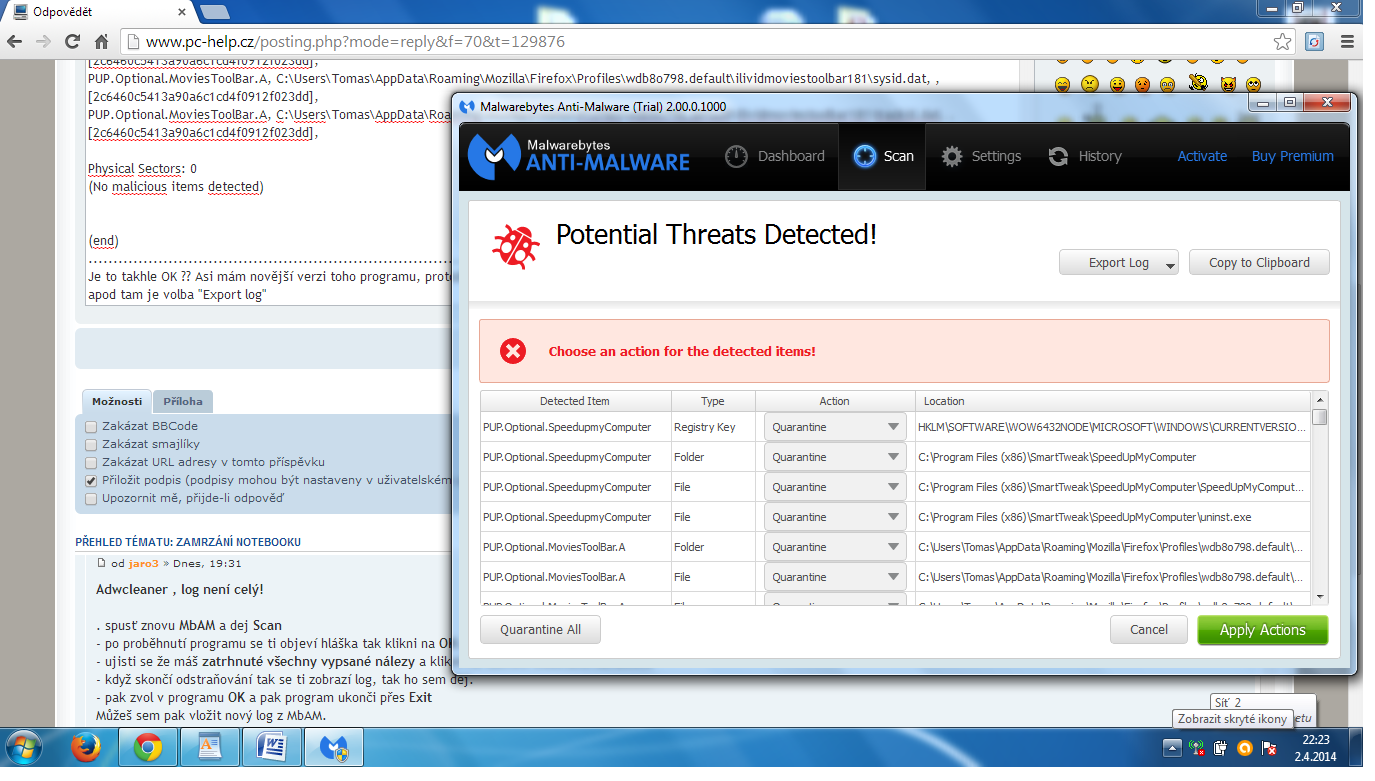Click the History refresh-arrows icon
This screenshot has height=781, width=1375.
(x=1058, y=156)
